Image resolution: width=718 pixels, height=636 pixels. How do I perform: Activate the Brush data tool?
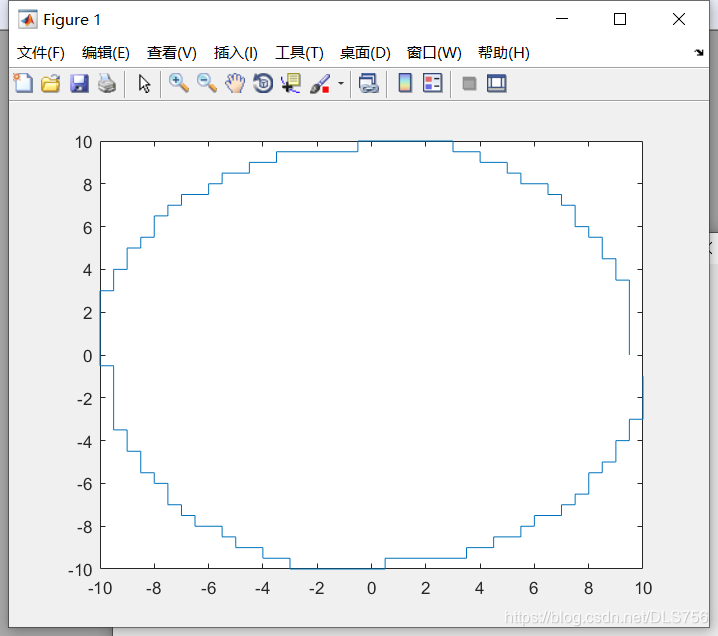320,84
